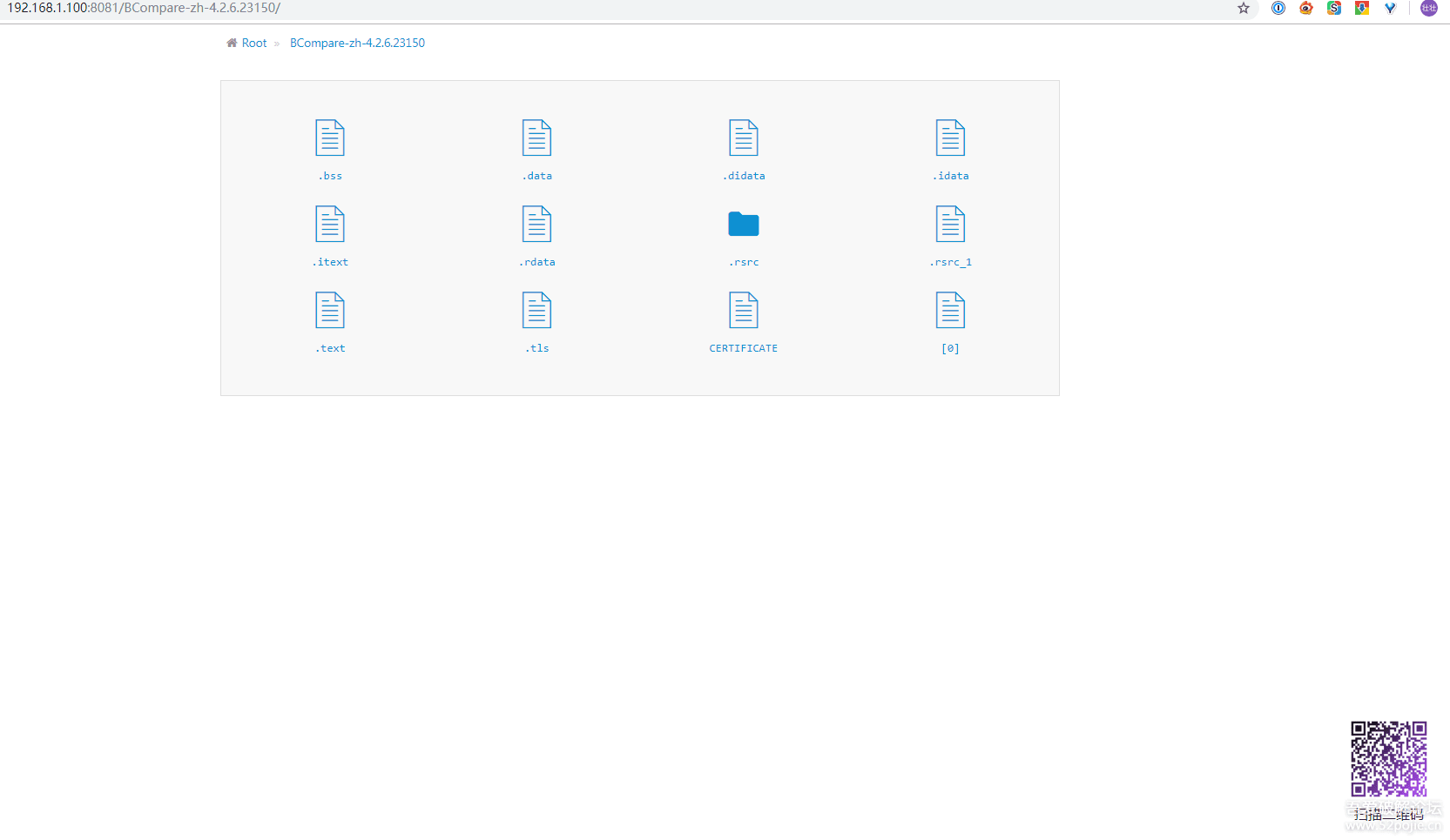Open the .idata file icon
Screen dimensions: 1450x840
click(x=950, y=138)
